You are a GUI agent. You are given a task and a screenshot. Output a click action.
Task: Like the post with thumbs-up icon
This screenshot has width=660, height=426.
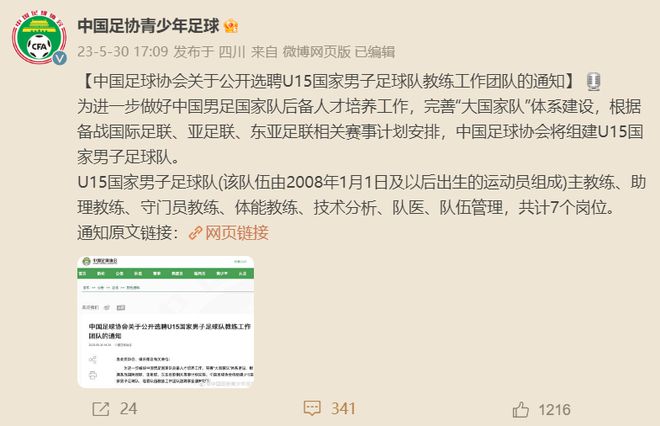(x=521, y=409)
